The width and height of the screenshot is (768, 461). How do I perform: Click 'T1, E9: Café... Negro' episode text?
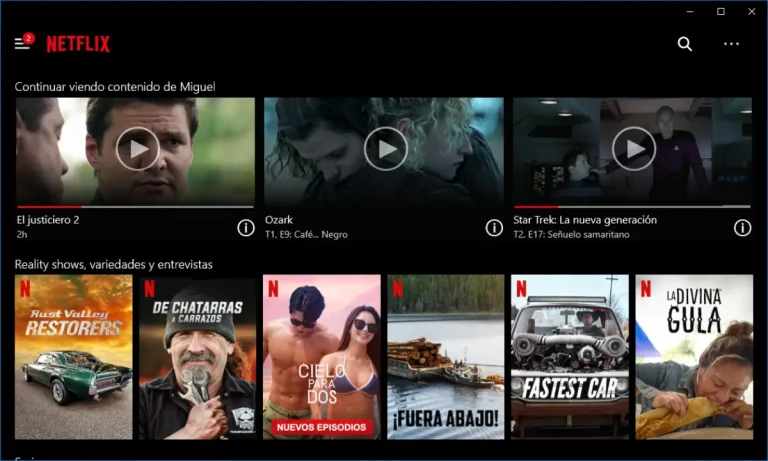coord(306,235)
